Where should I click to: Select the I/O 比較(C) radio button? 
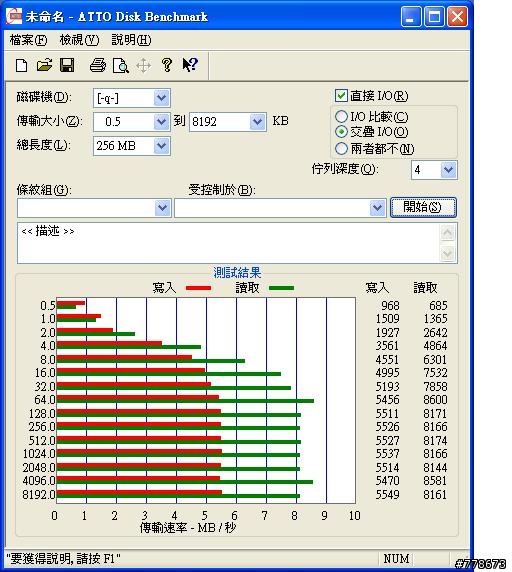click(341, 116)
